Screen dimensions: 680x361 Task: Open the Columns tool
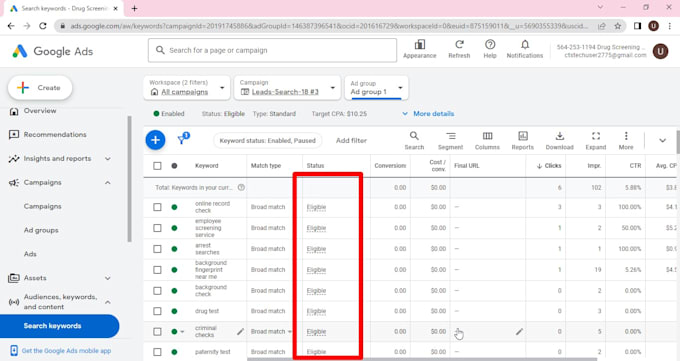[x=487, y=136]
